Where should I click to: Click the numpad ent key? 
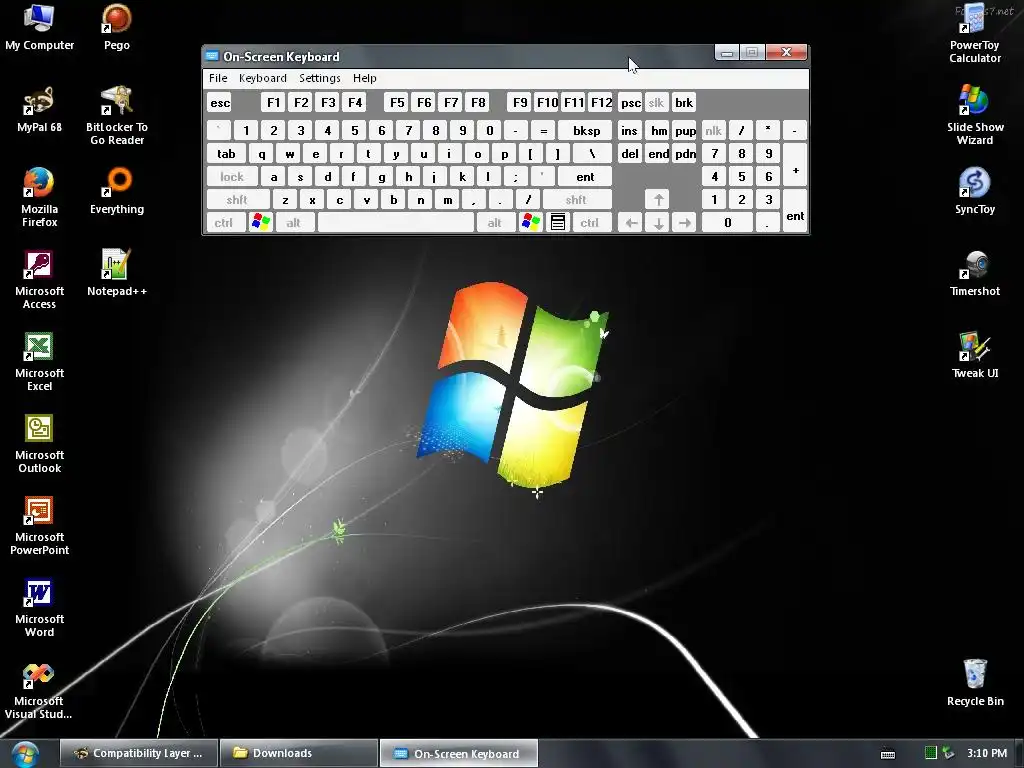(x=795, y=211)
